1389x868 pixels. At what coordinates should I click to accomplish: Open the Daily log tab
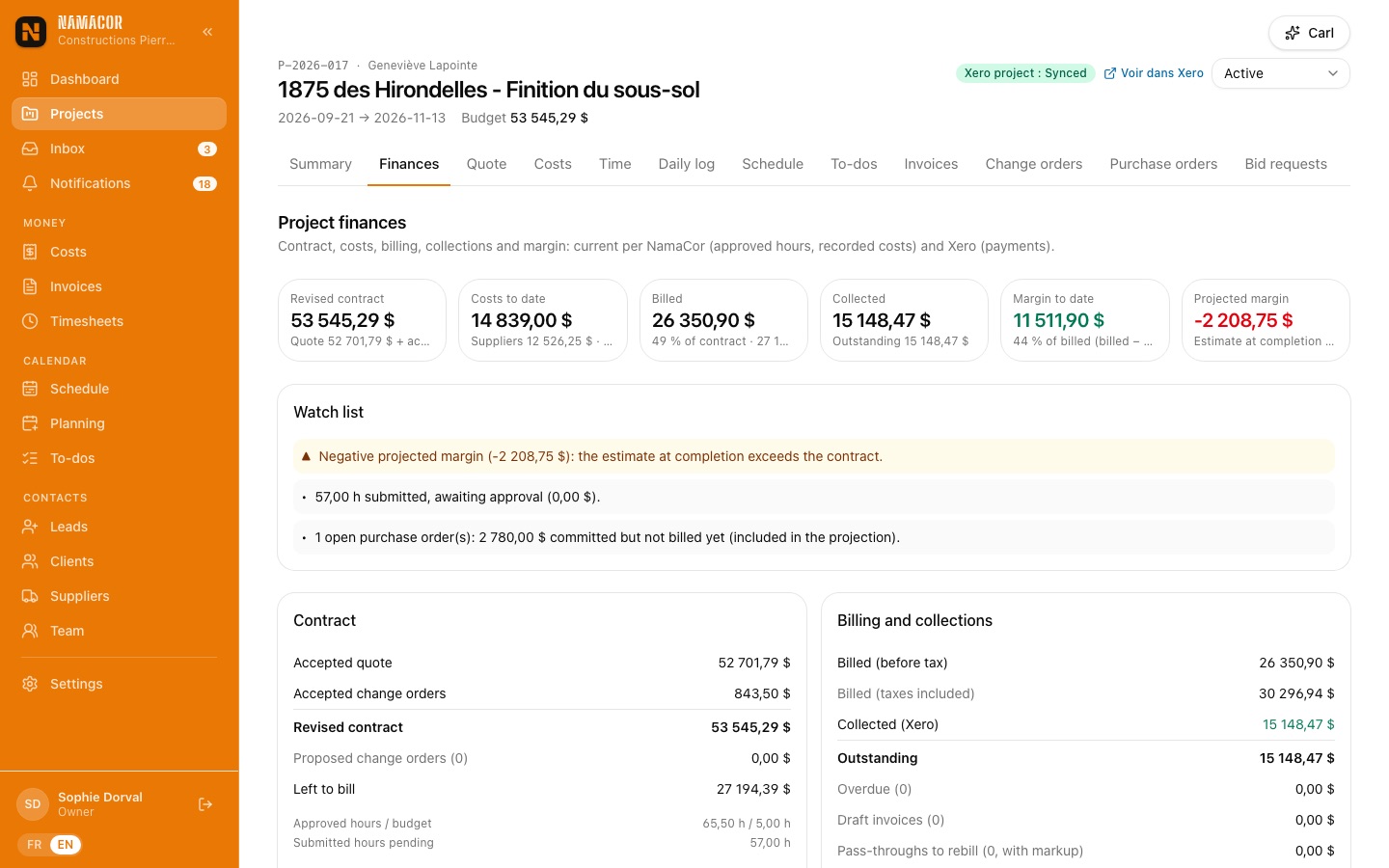coord(687,164)
